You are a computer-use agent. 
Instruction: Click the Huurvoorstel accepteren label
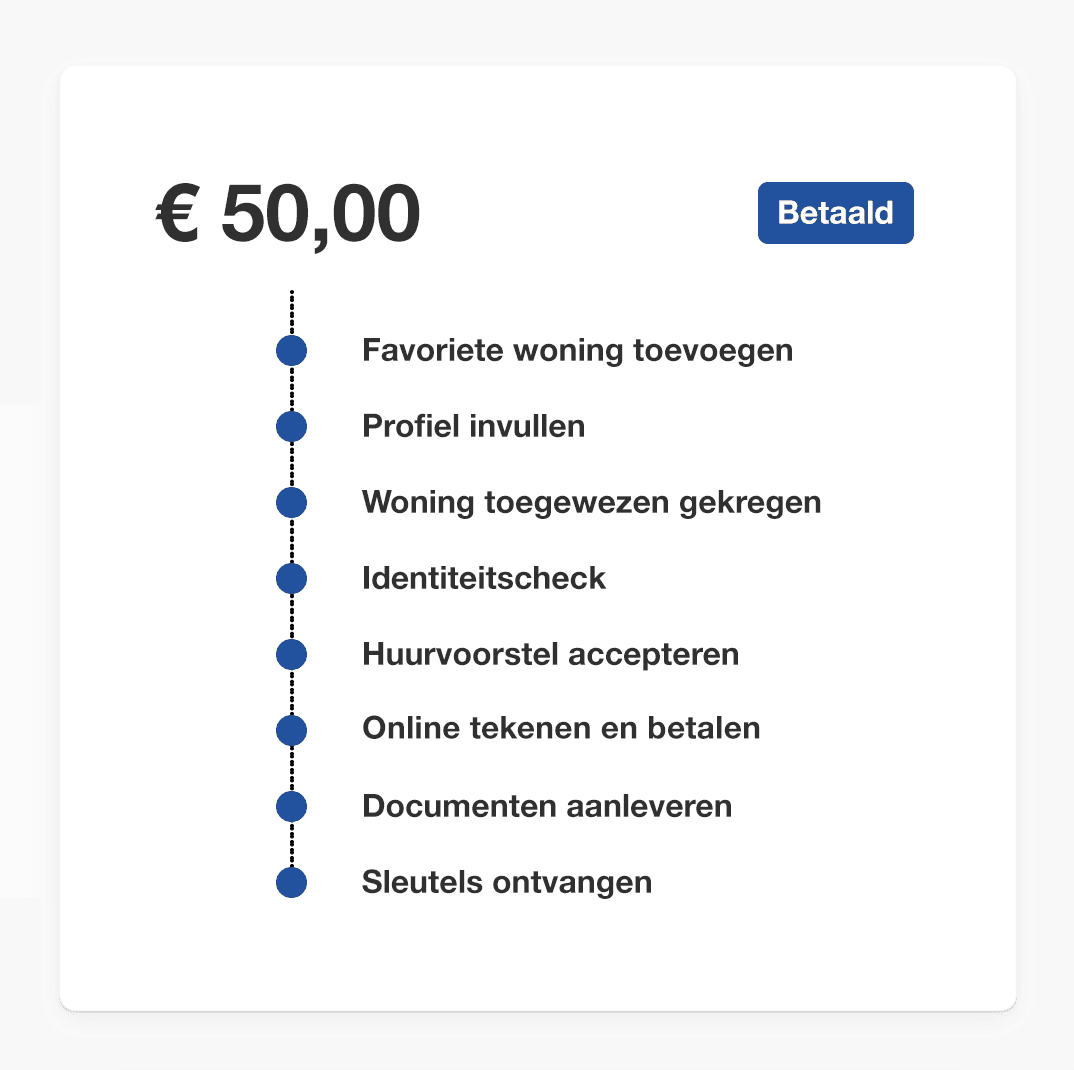point(550,655)
